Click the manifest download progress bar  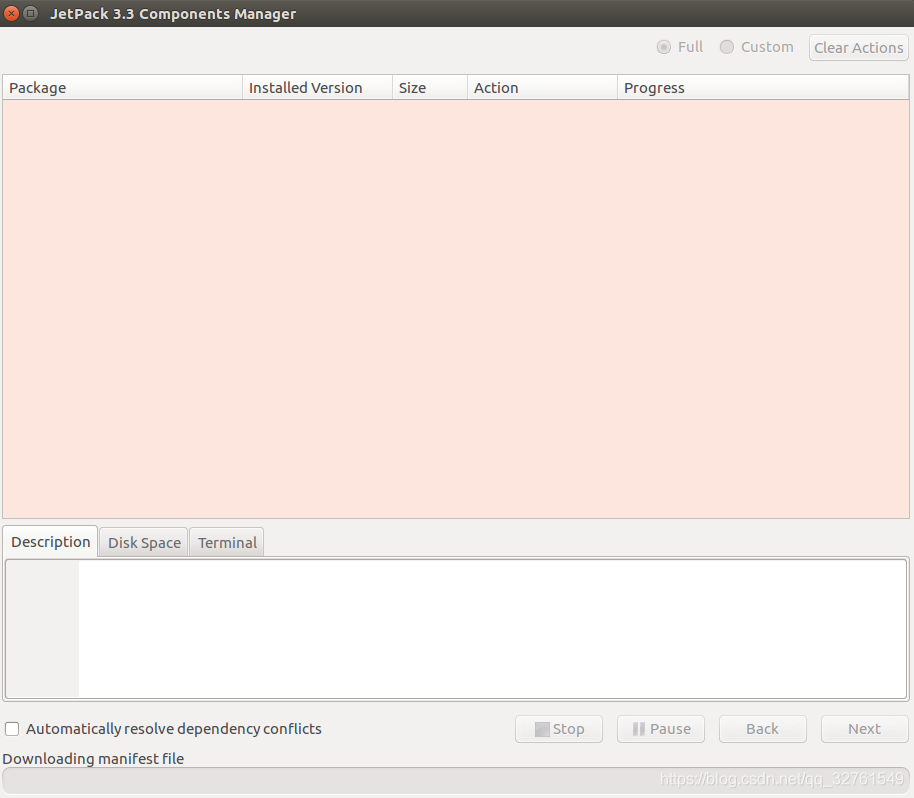tap(456, 780)
